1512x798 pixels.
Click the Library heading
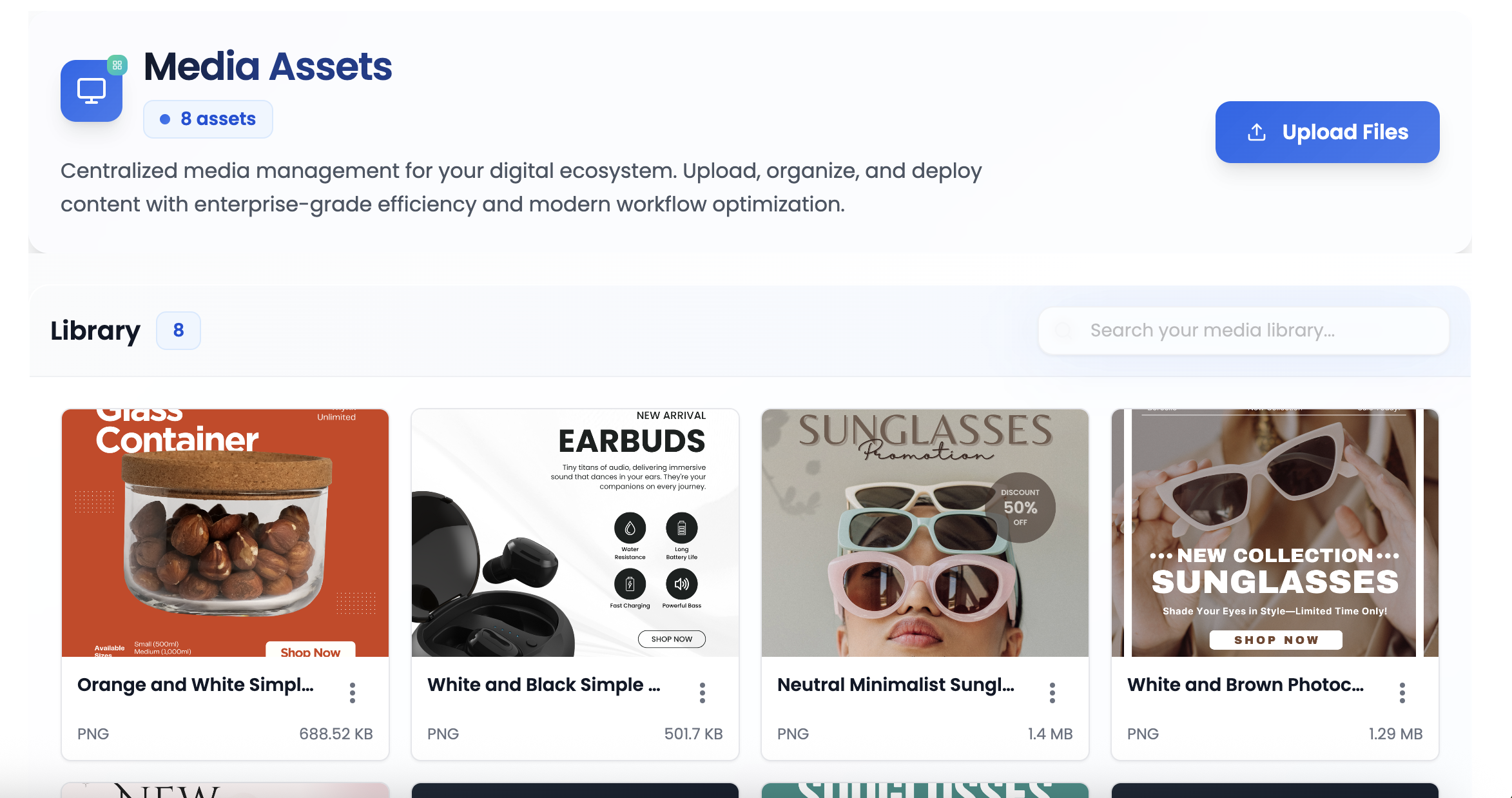point(95,331)
